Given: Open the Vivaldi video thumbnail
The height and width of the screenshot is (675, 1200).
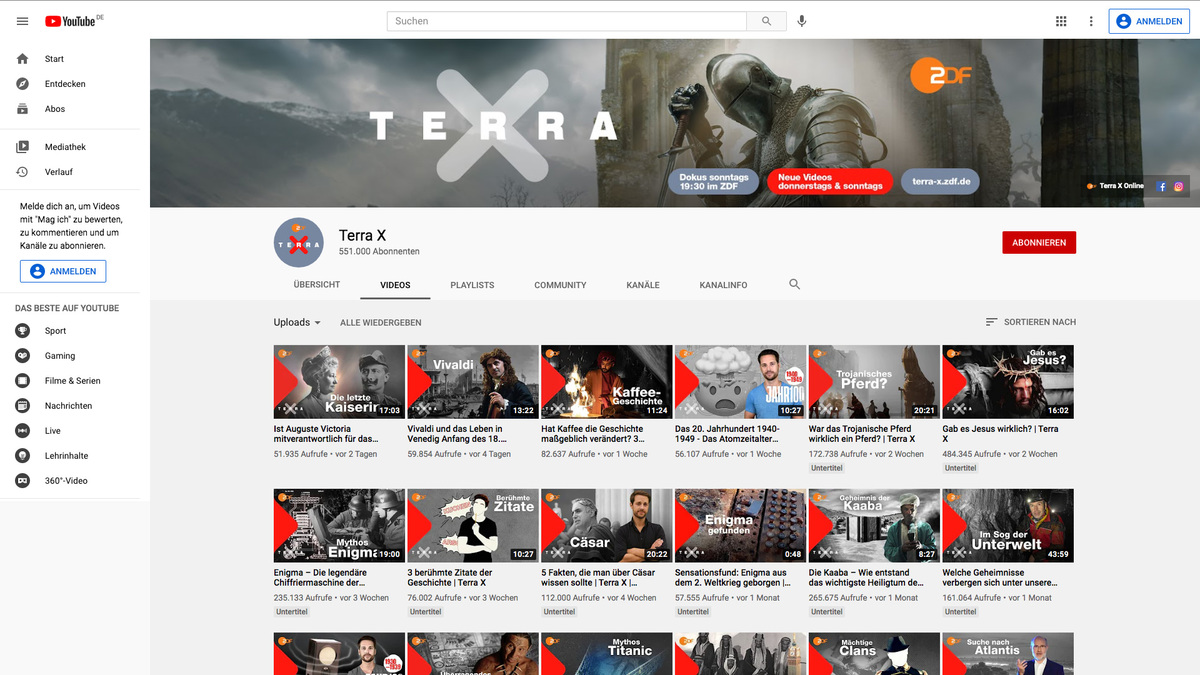Looking at the screenshot, I should click(472, 381).
